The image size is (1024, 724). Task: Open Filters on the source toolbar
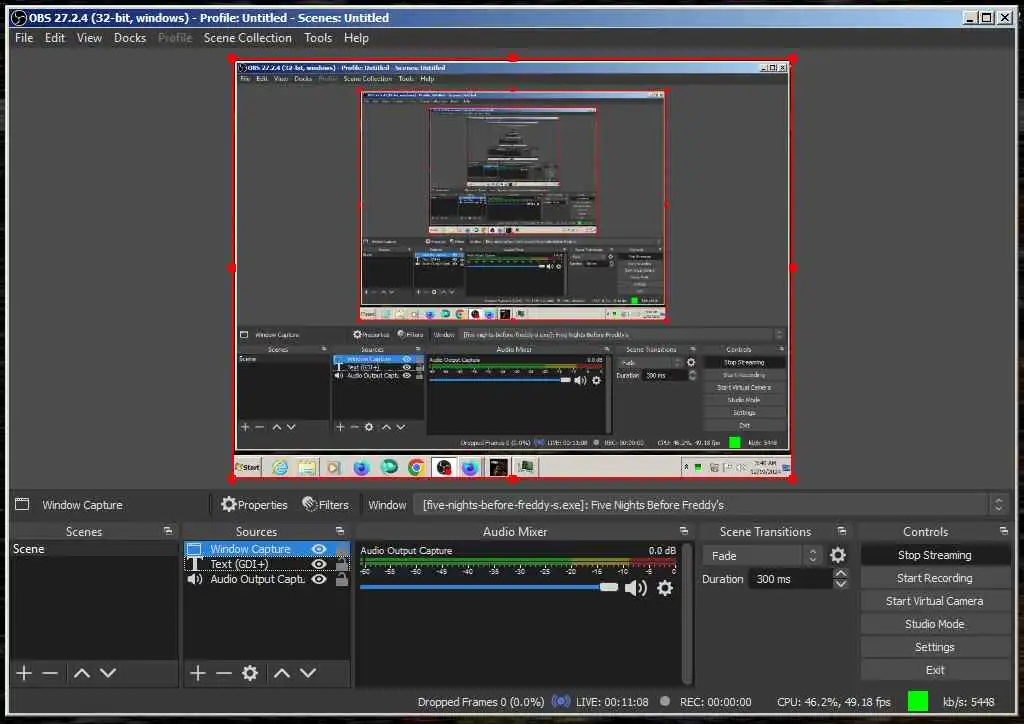(x=326, y=505)
